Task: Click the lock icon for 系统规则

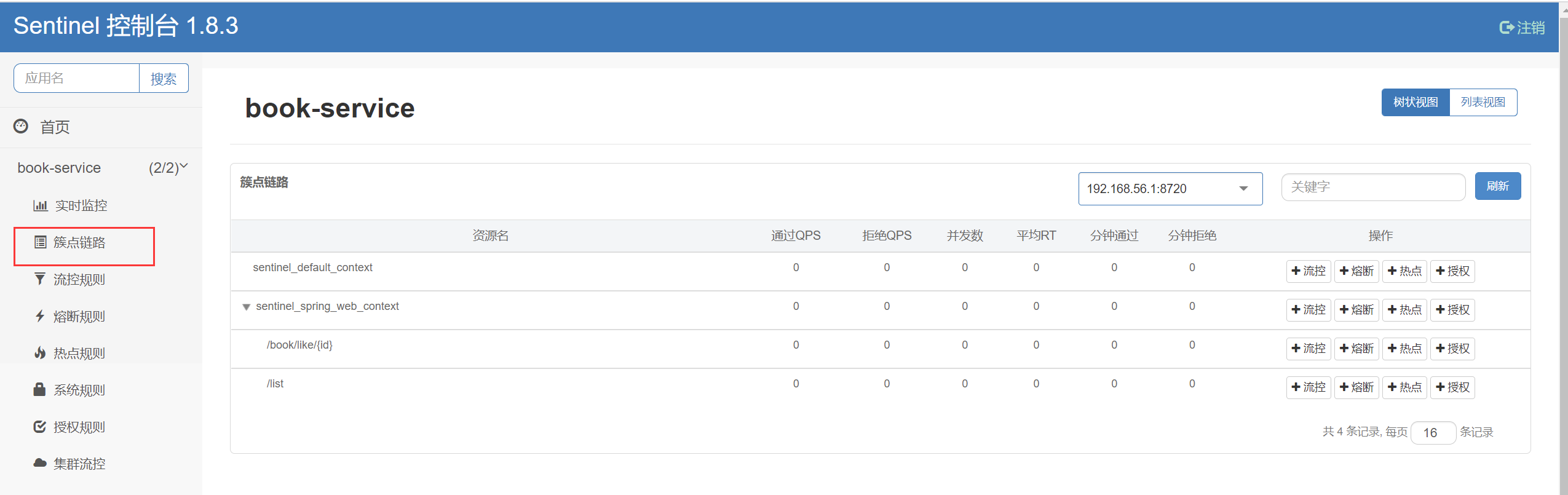Action: [39, 389]
